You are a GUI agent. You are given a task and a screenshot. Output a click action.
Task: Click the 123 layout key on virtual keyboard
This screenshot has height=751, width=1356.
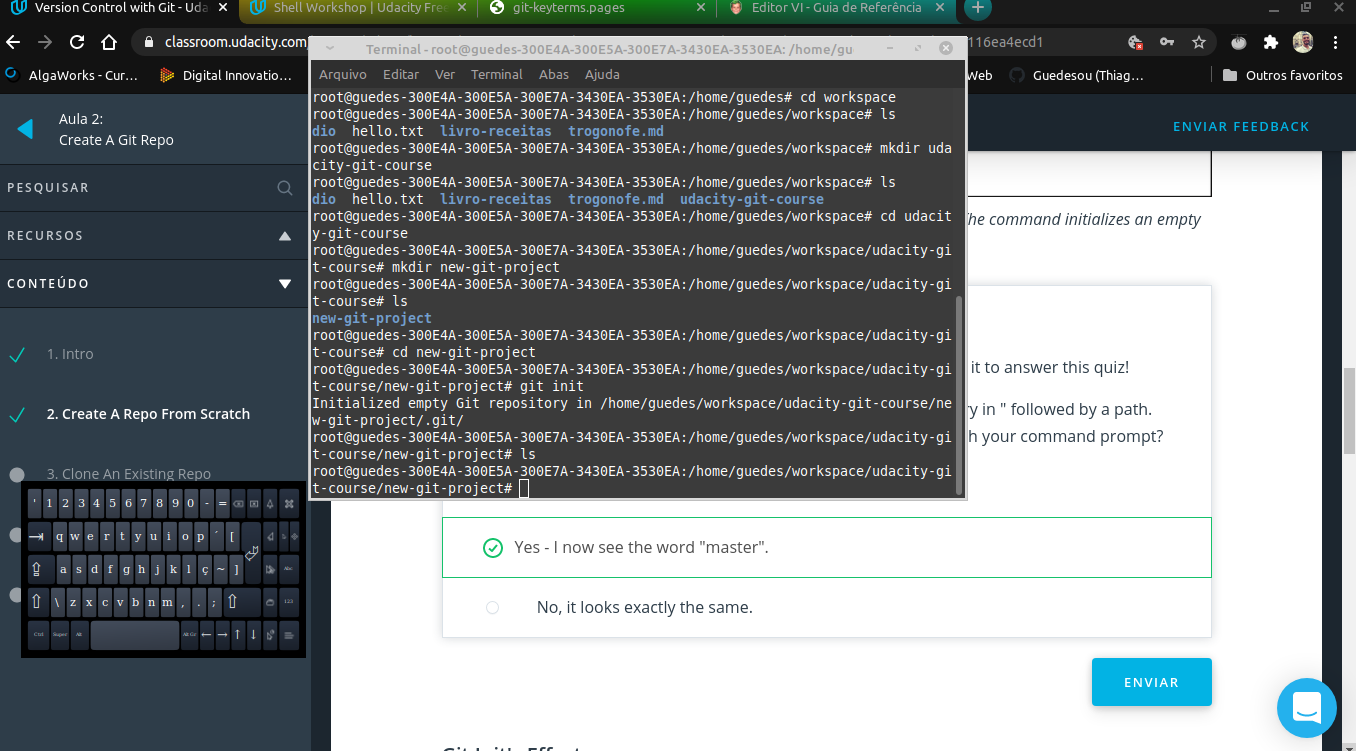click(x=289, y=602)
